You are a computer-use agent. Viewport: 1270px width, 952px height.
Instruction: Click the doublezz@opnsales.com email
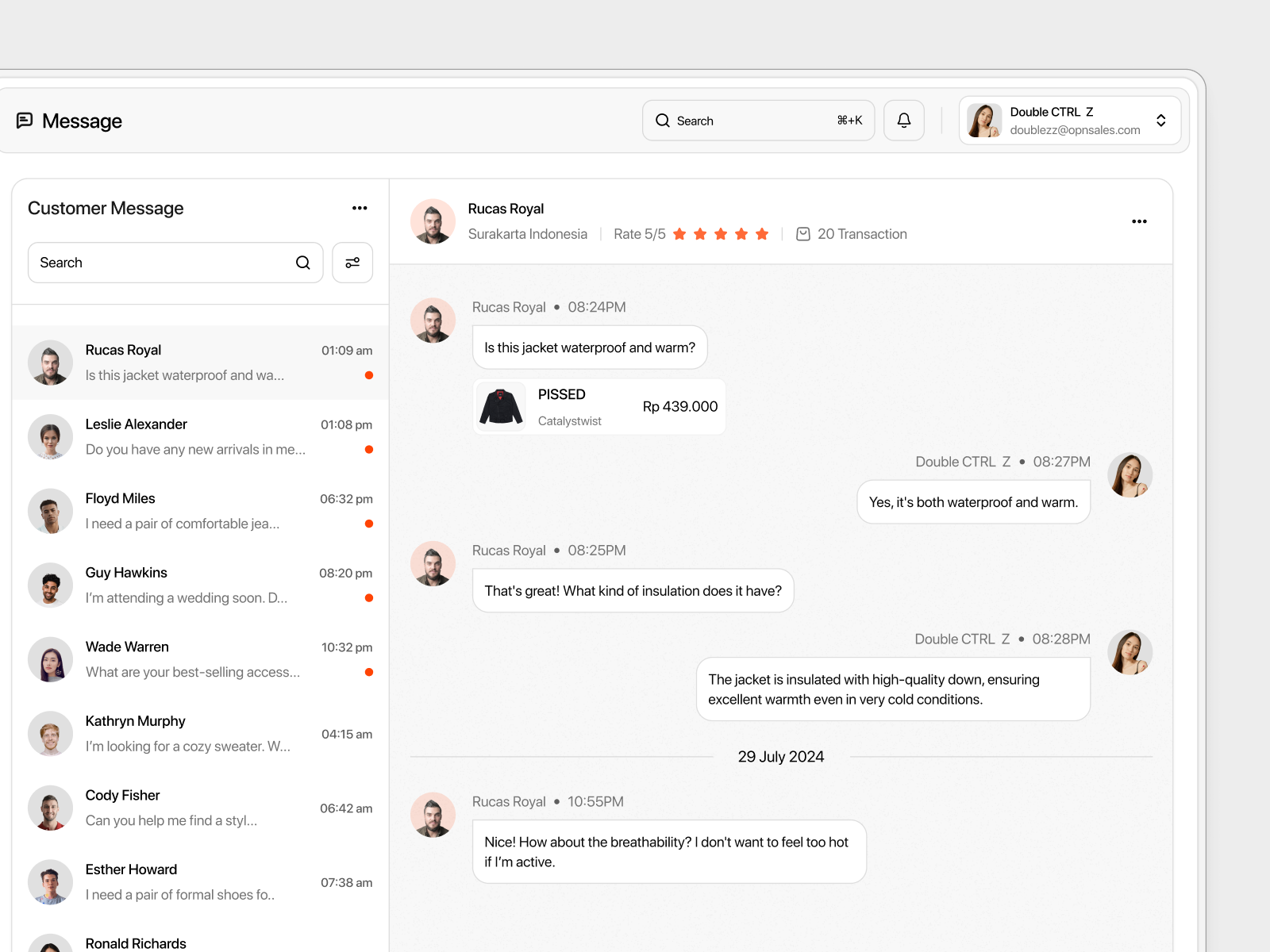tap(1075, 130)
